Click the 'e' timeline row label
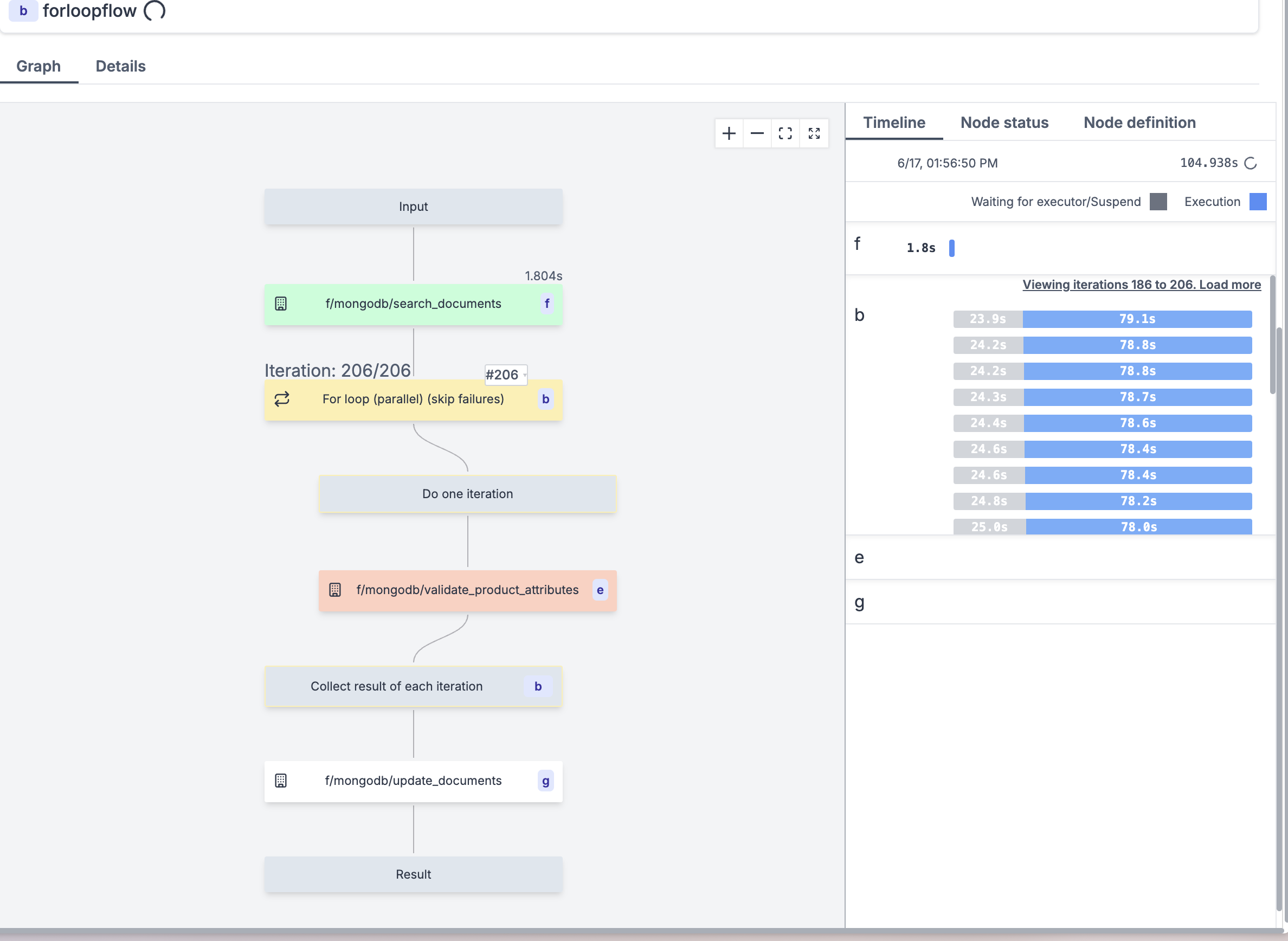The width and height of the screenshot is (1288, 941). tap(859, 558)
